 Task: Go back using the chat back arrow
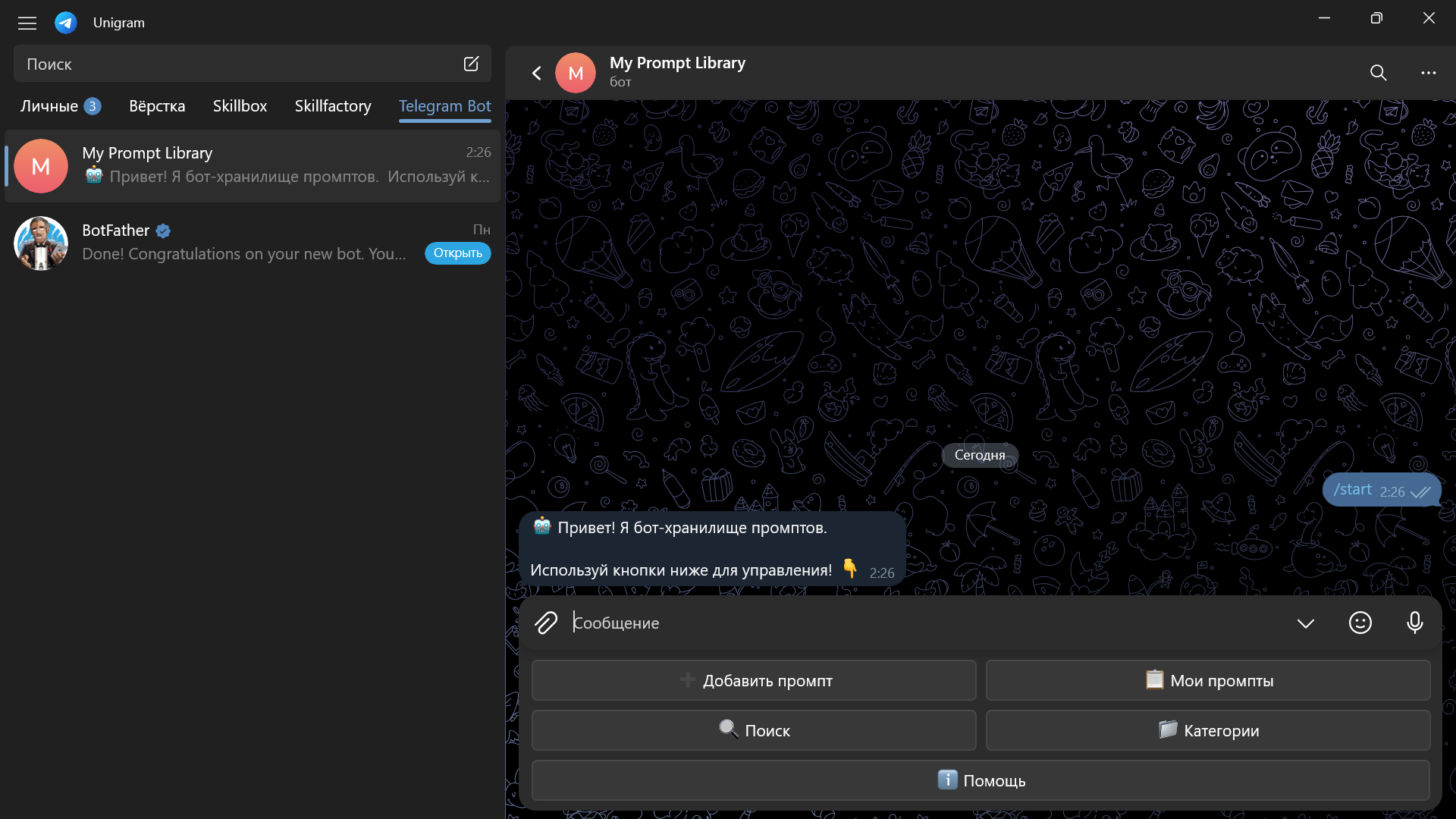click(x=536, y=73)
